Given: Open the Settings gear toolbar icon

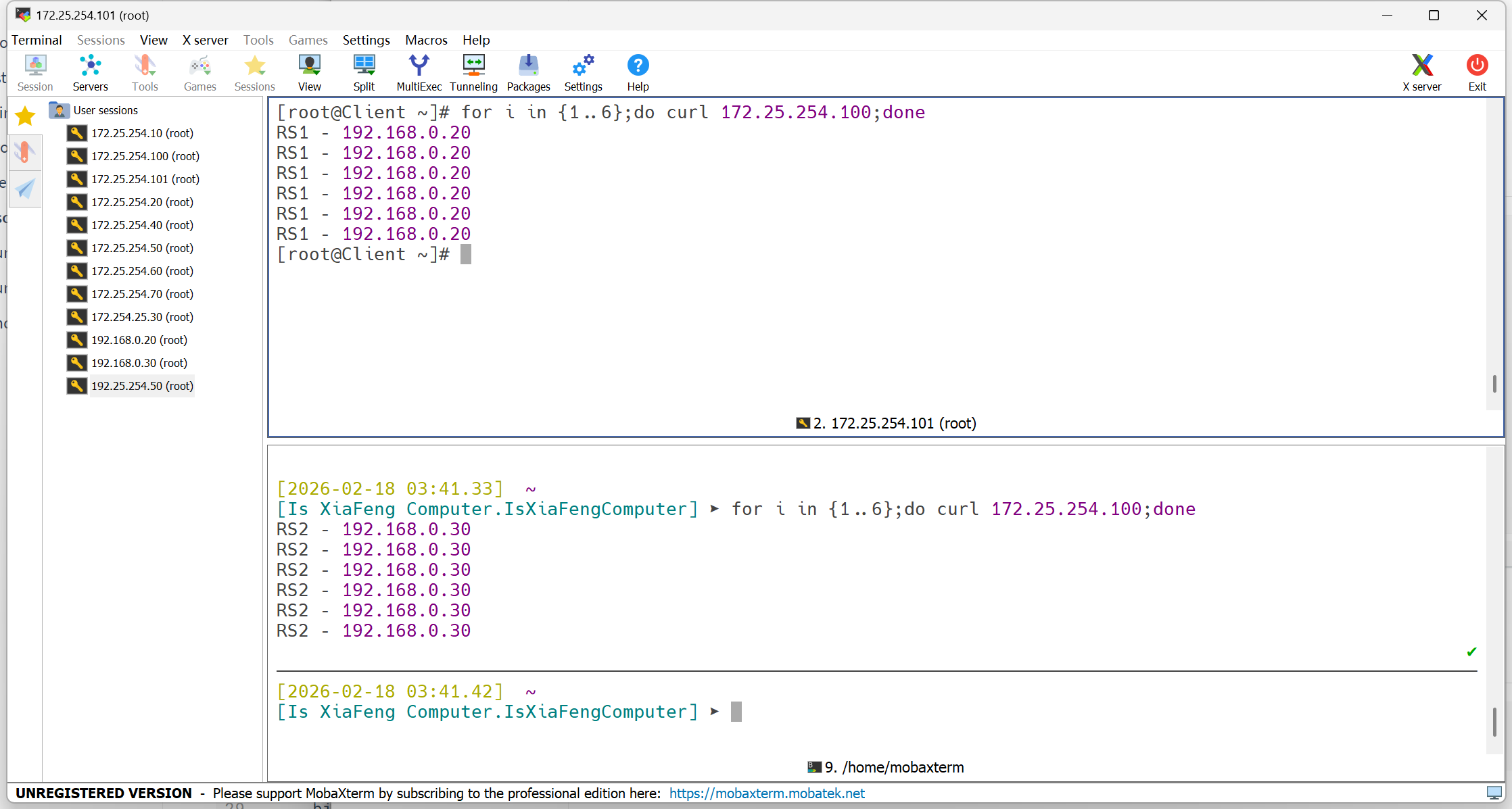Looking at the screenshot, I should pos(583,72).
